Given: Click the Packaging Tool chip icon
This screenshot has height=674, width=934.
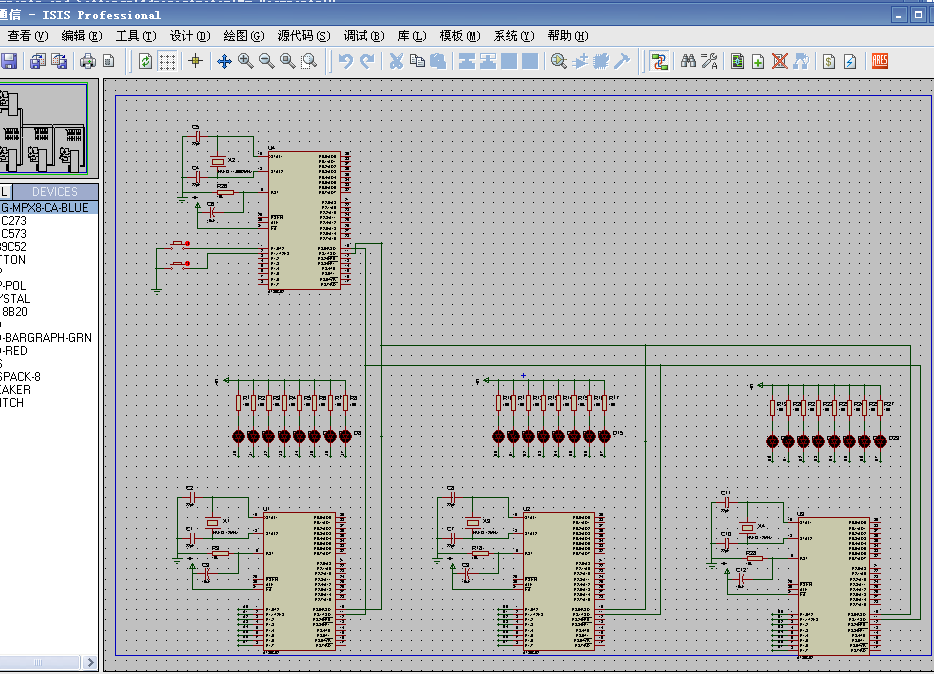Looking at the screenshot, I should point(600,61).
